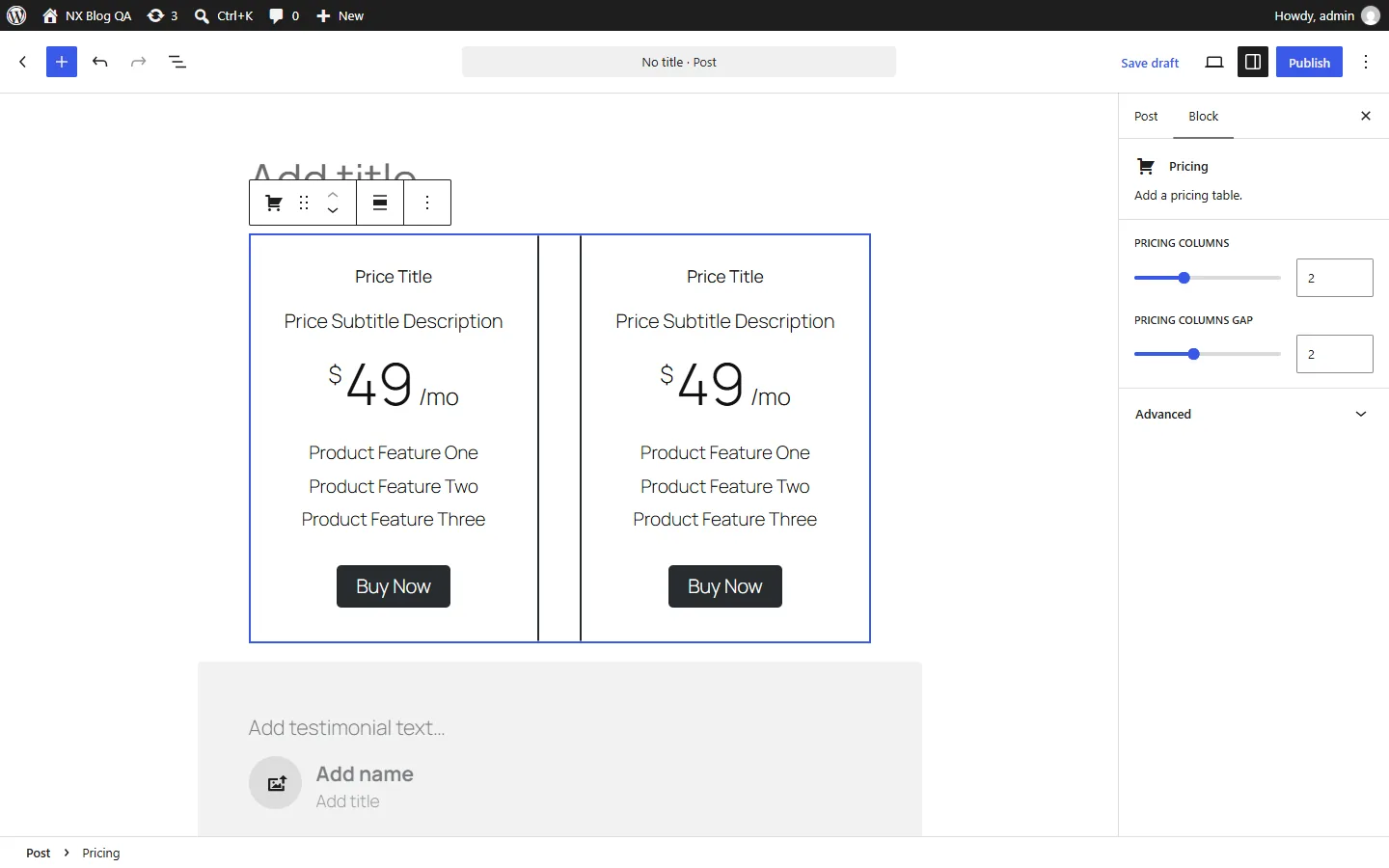Click the first column Price Title

394,277
